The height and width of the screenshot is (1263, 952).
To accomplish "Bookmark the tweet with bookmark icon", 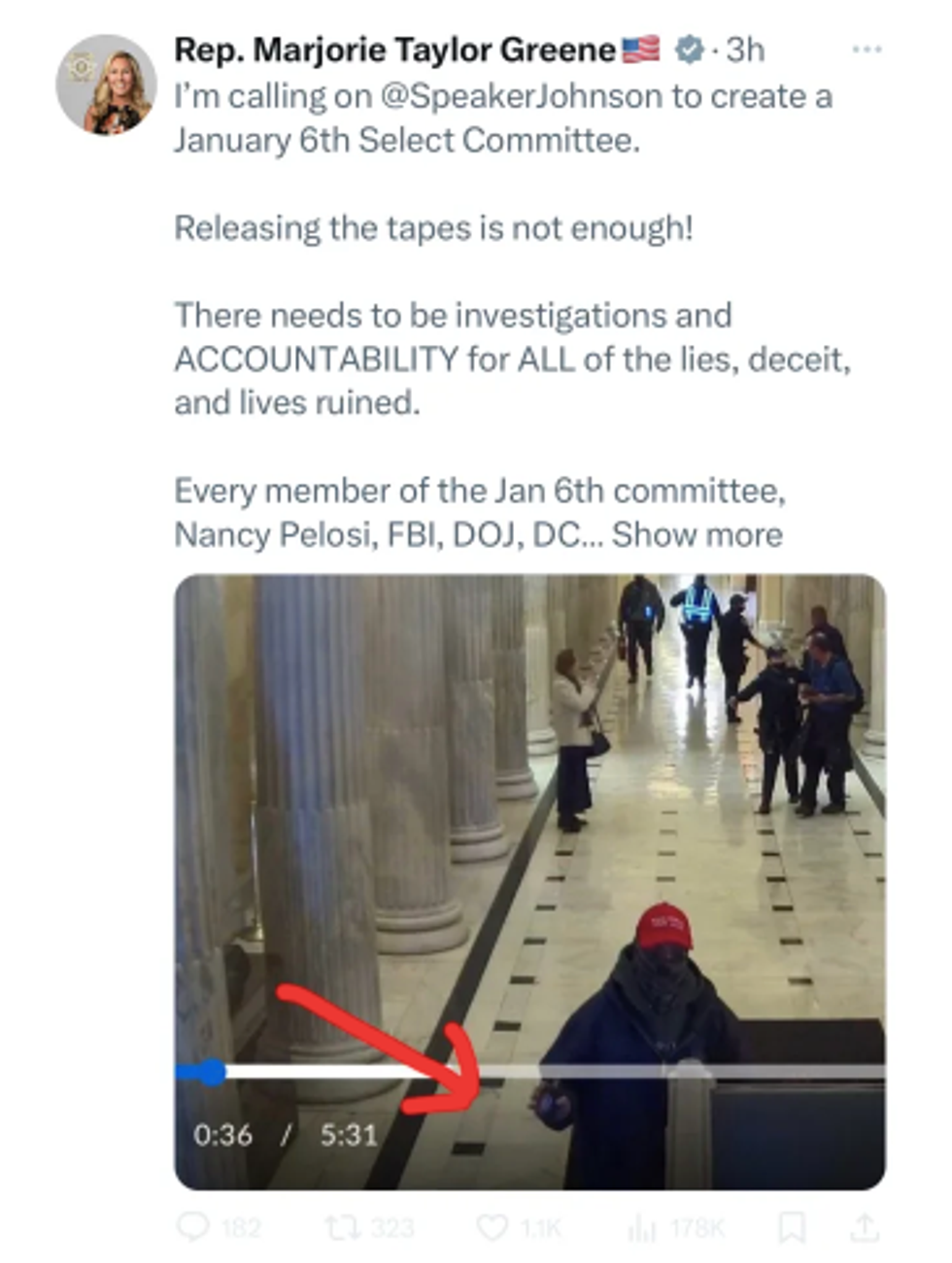I will (x=792, y=1228).
